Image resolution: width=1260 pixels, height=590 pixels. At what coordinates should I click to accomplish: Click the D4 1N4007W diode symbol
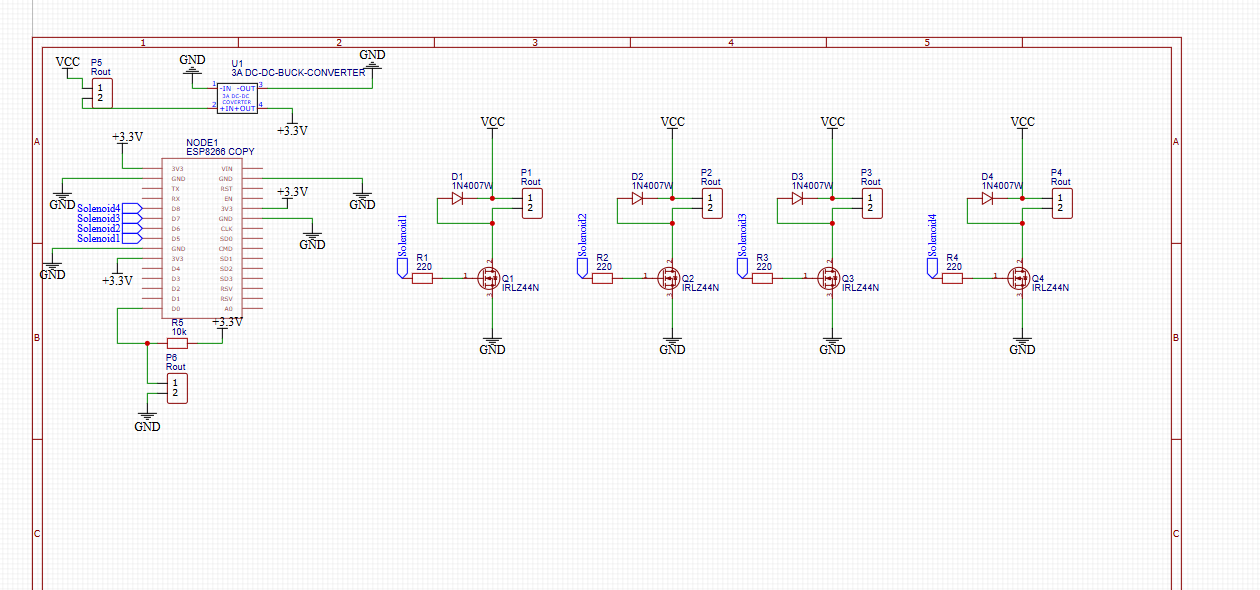pos(986,198)
